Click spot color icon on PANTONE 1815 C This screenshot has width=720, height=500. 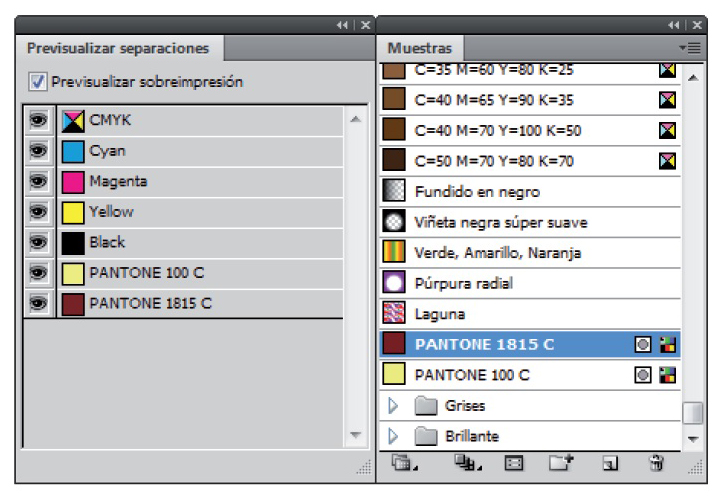pos(644,345)
